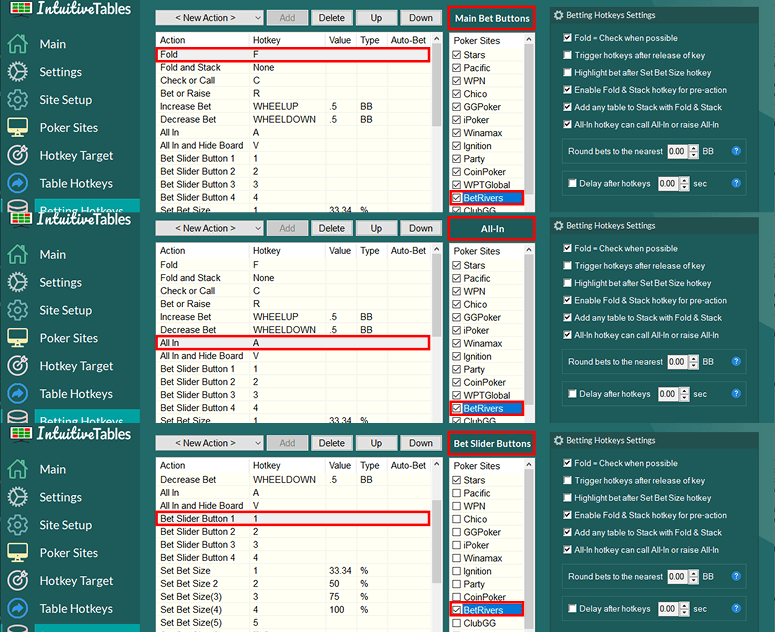The image size is (775, 632).
Task: Click Delay after hotkeys value field in All-In panel
Action: (668, 394)
